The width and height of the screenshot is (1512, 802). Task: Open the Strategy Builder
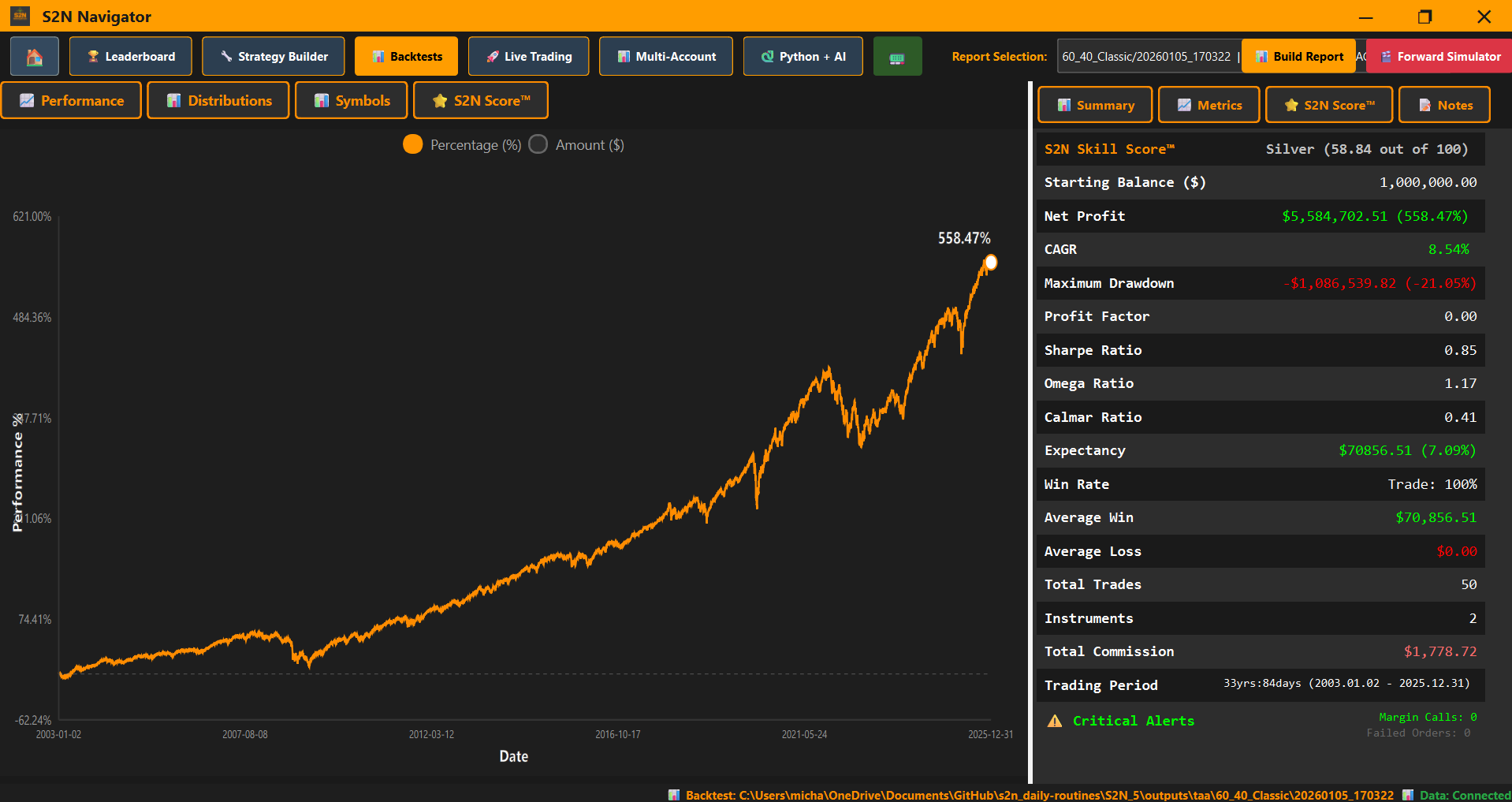coord(274,57)
